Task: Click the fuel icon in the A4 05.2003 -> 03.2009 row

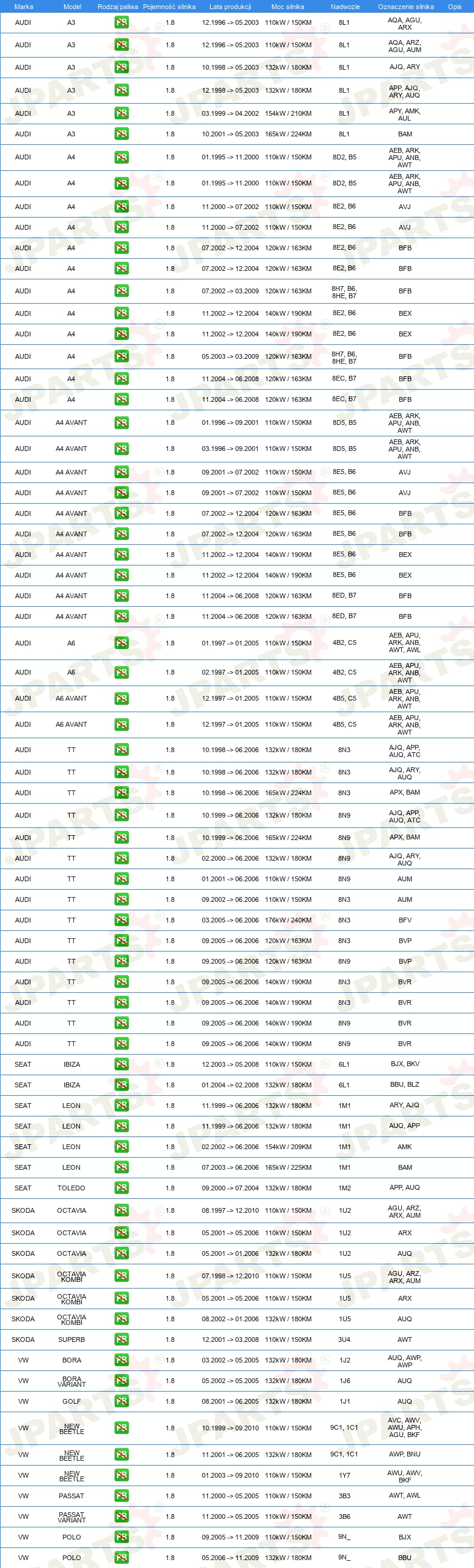Action: (122, 356)
